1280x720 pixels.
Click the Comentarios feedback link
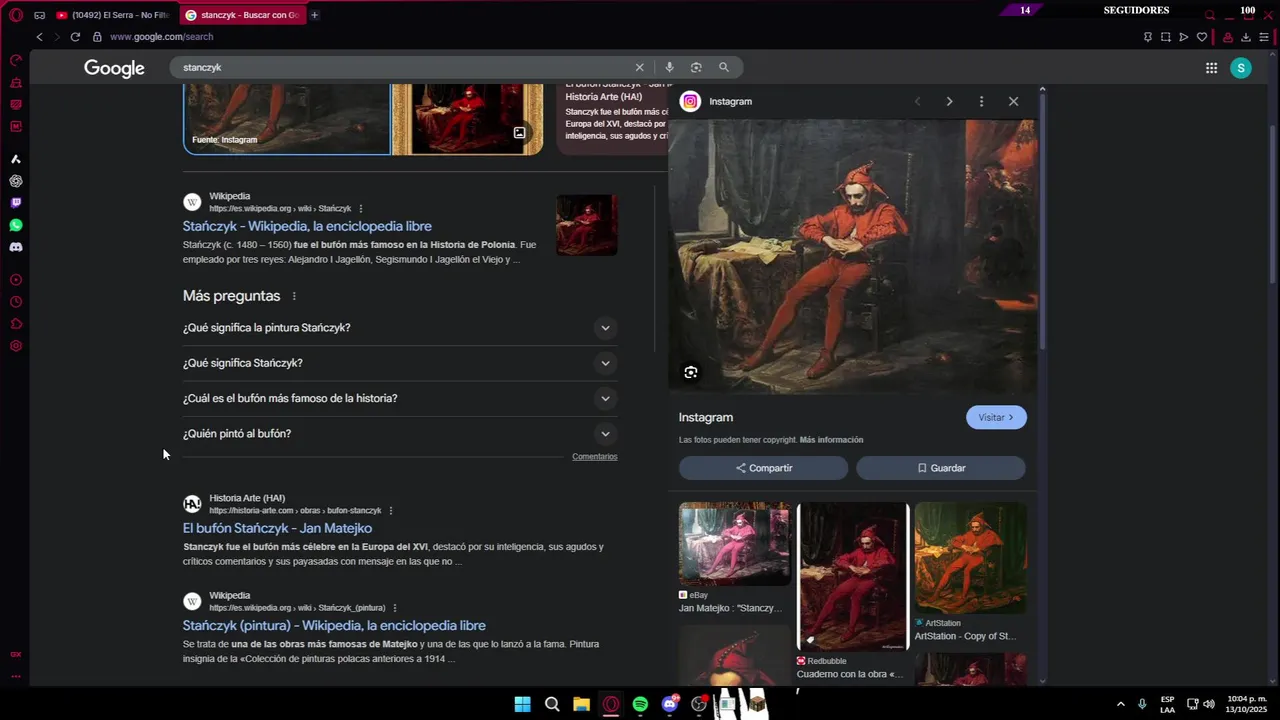[595, 457]
